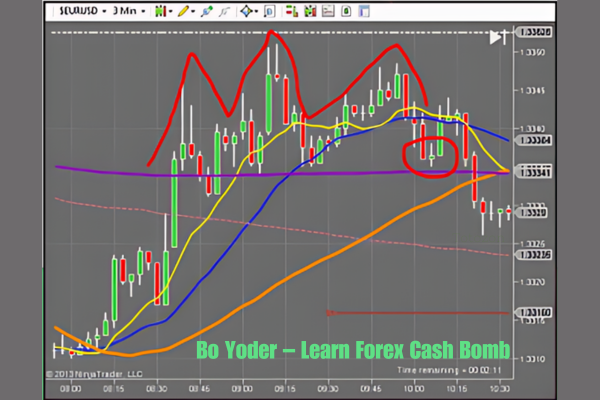Select the red horizontal line on the chart

coord(417,313)
